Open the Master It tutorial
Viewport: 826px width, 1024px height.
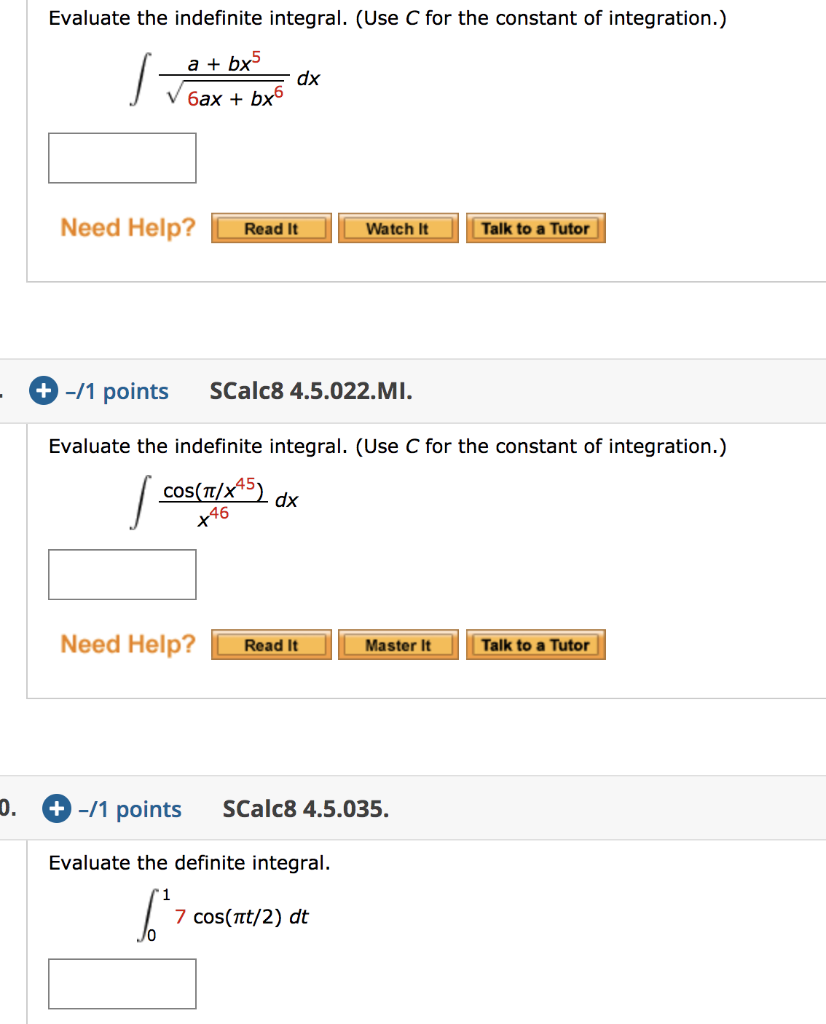point(398,645)
